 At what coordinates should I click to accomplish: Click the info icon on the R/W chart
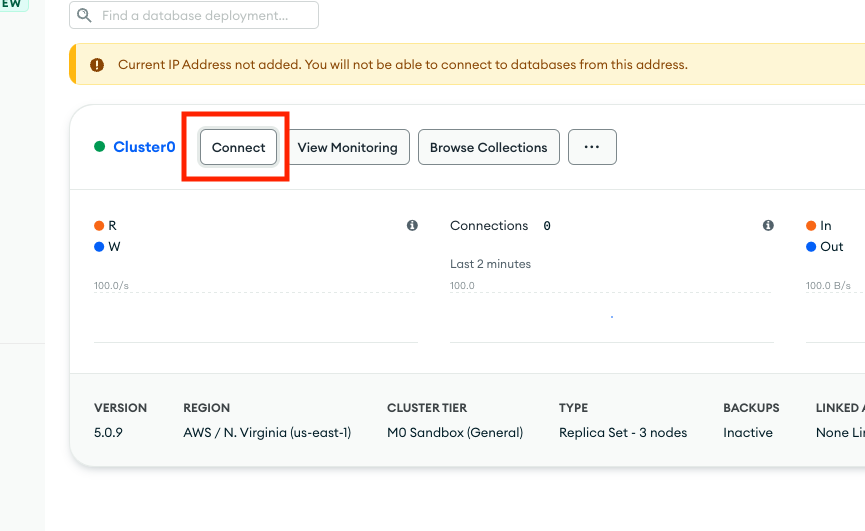(x=412, y=226)
